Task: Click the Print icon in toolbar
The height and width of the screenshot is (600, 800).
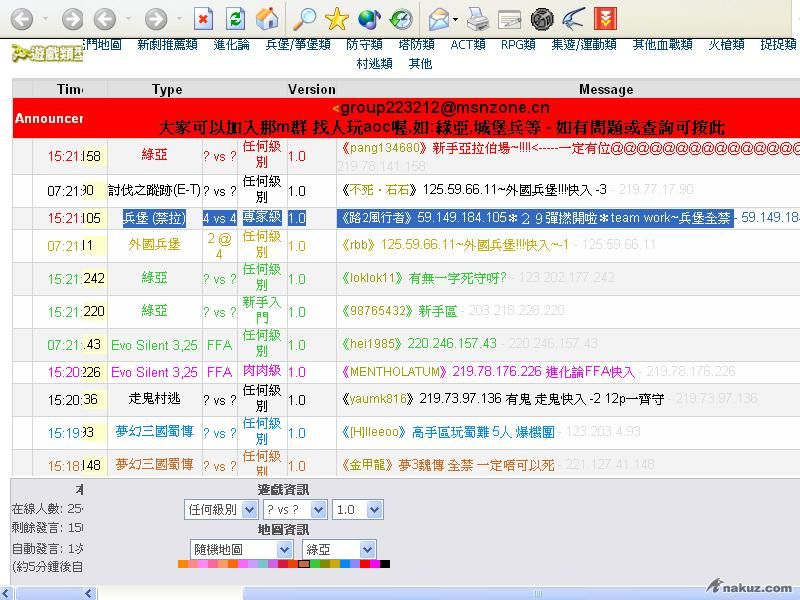Action: [478, 18]
